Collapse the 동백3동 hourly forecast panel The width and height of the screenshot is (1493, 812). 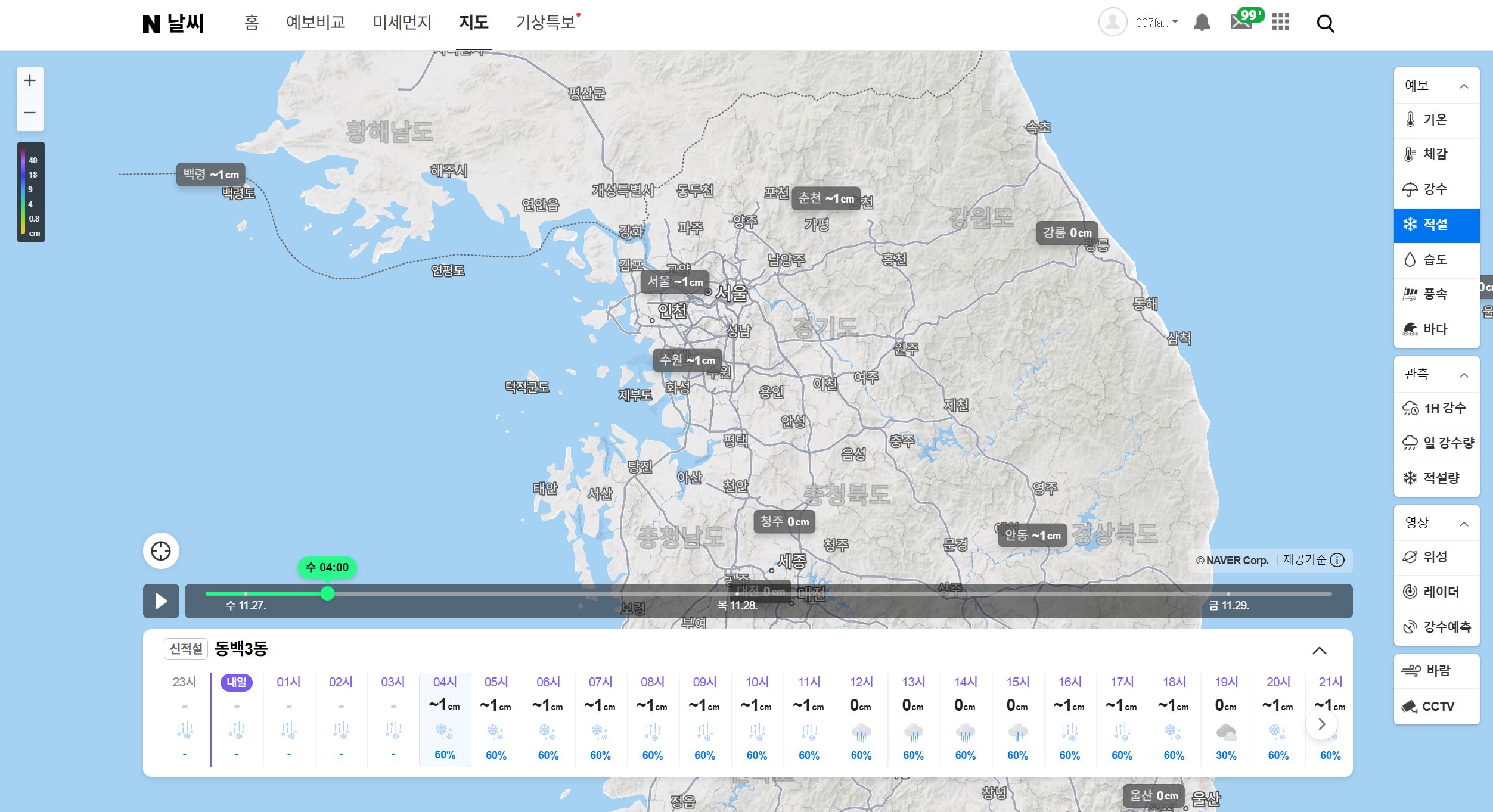[x=1319, y=651]
